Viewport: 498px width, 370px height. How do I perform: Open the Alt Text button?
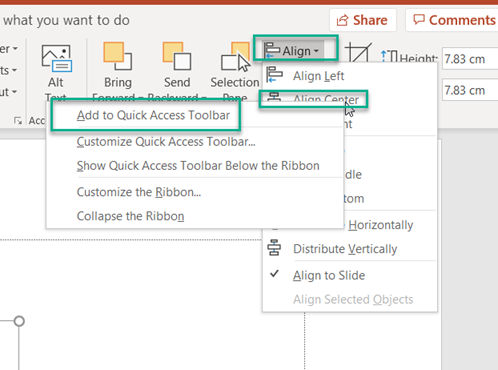(56, 71)
